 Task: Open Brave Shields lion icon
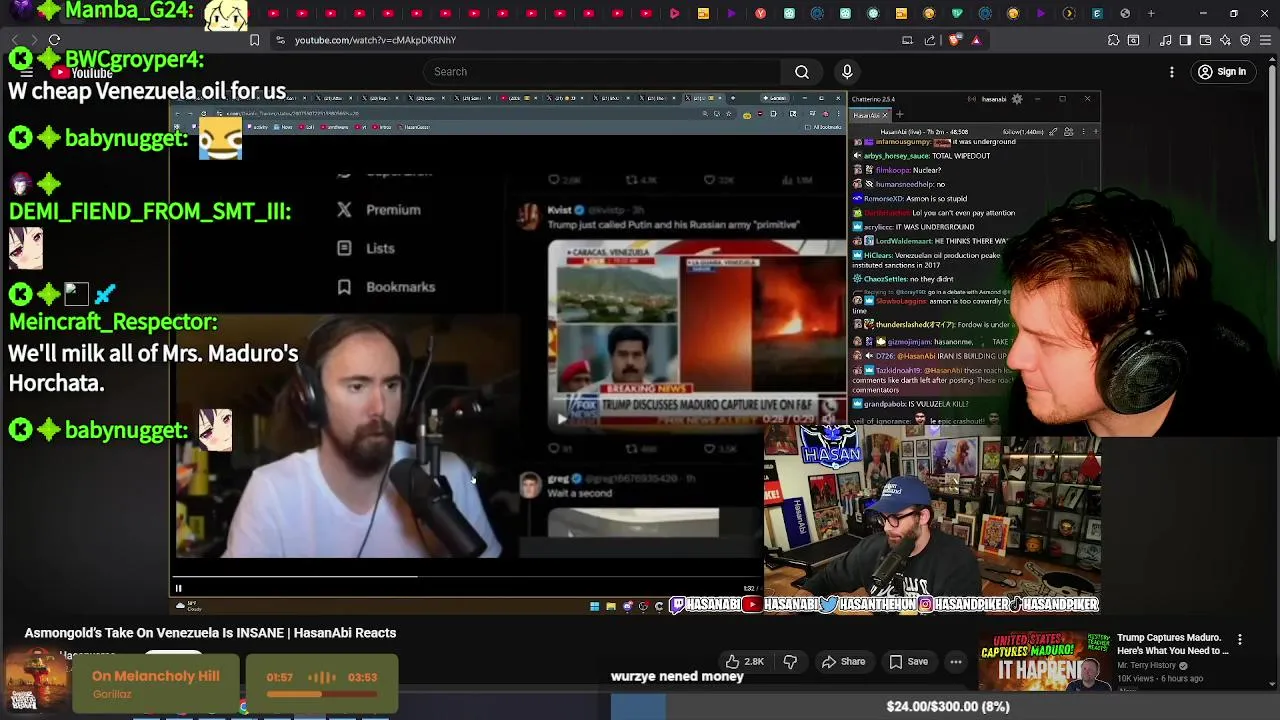pos(954,40)
